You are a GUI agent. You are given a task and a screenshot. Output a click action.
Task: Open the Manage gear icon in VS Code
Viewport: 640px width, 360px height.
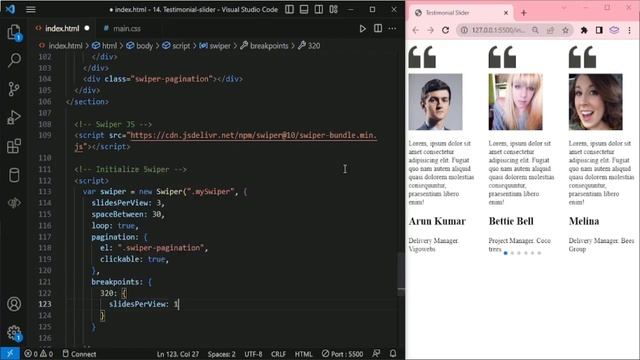(x=14, y=333)
